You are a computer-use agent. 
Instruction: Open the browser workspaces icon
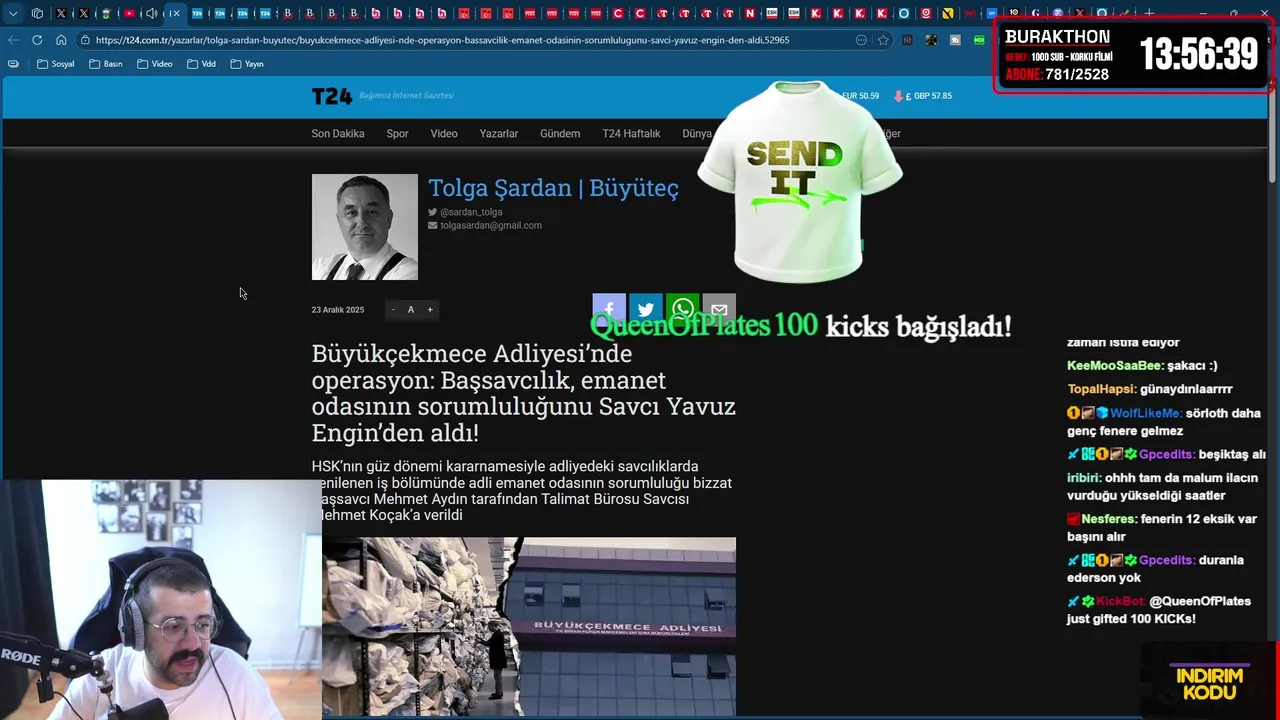click(x=38, y=13)
